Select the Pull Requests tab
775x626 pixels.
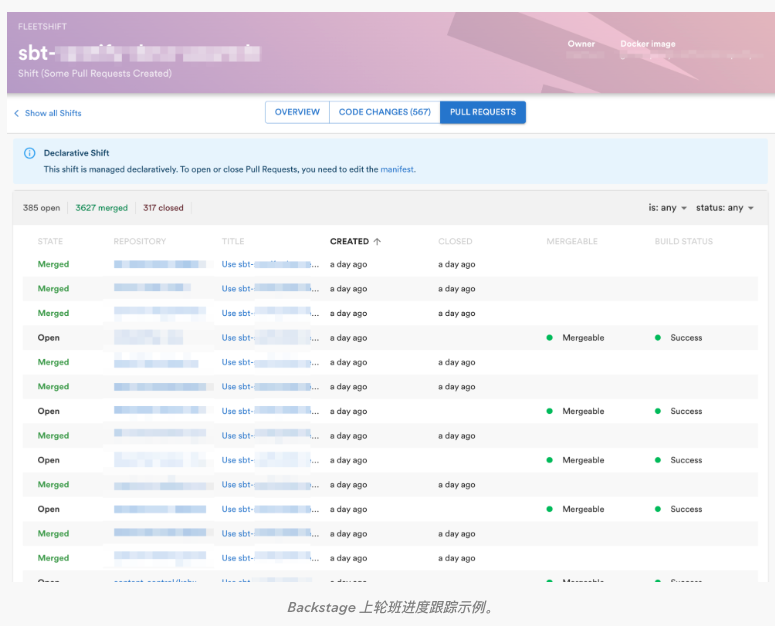coord(483,112)
